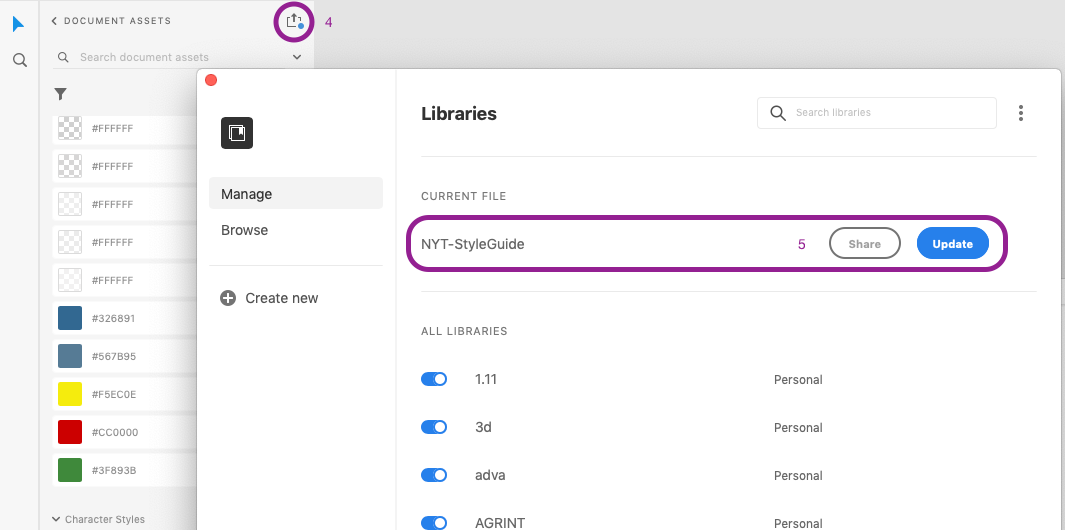Open the assets filter funnel icon
This screenshot has width=1065, height=530.
[60, 94]
